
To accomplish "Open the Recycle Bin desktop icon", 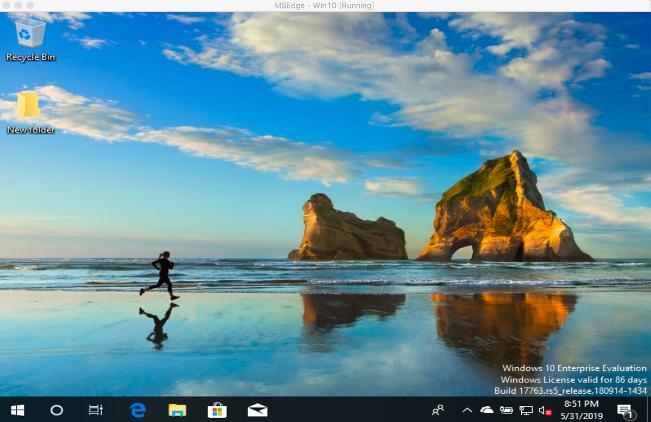I will click(x=30, y=39).
